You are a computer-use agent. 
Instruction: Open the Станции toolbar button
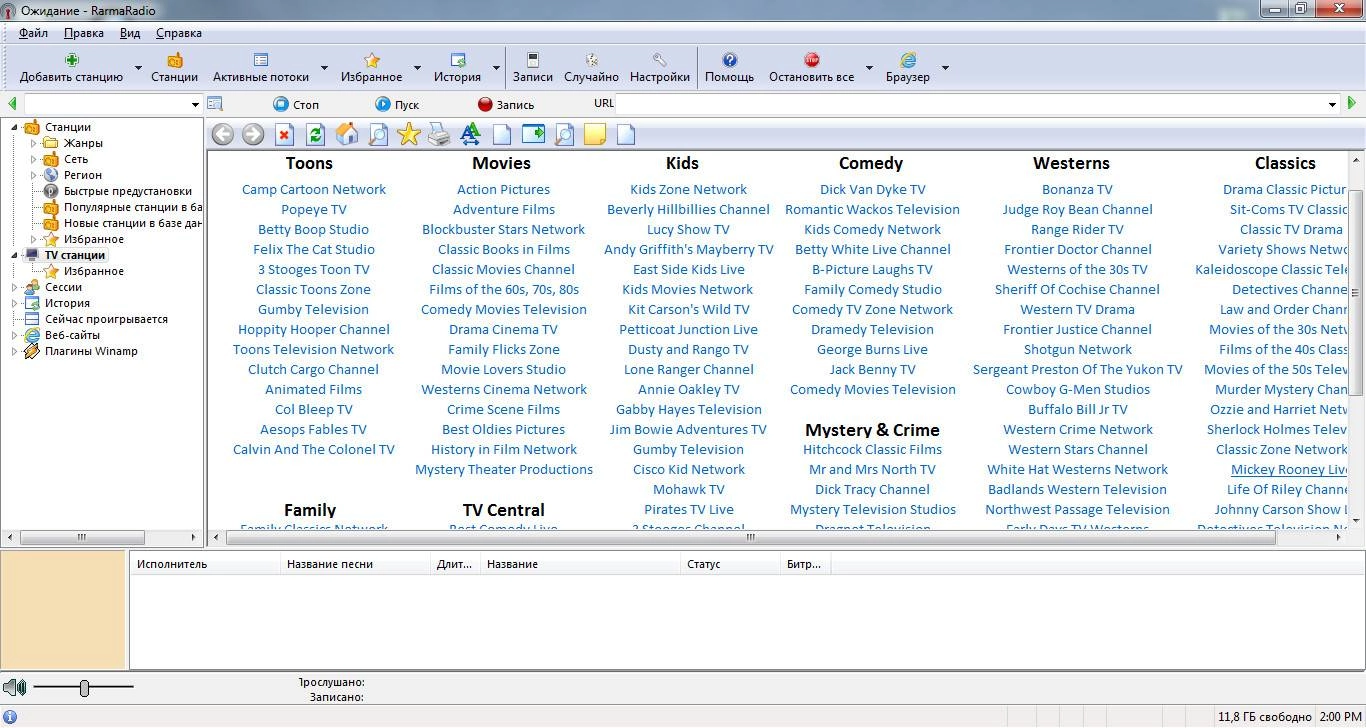[174, 68]
